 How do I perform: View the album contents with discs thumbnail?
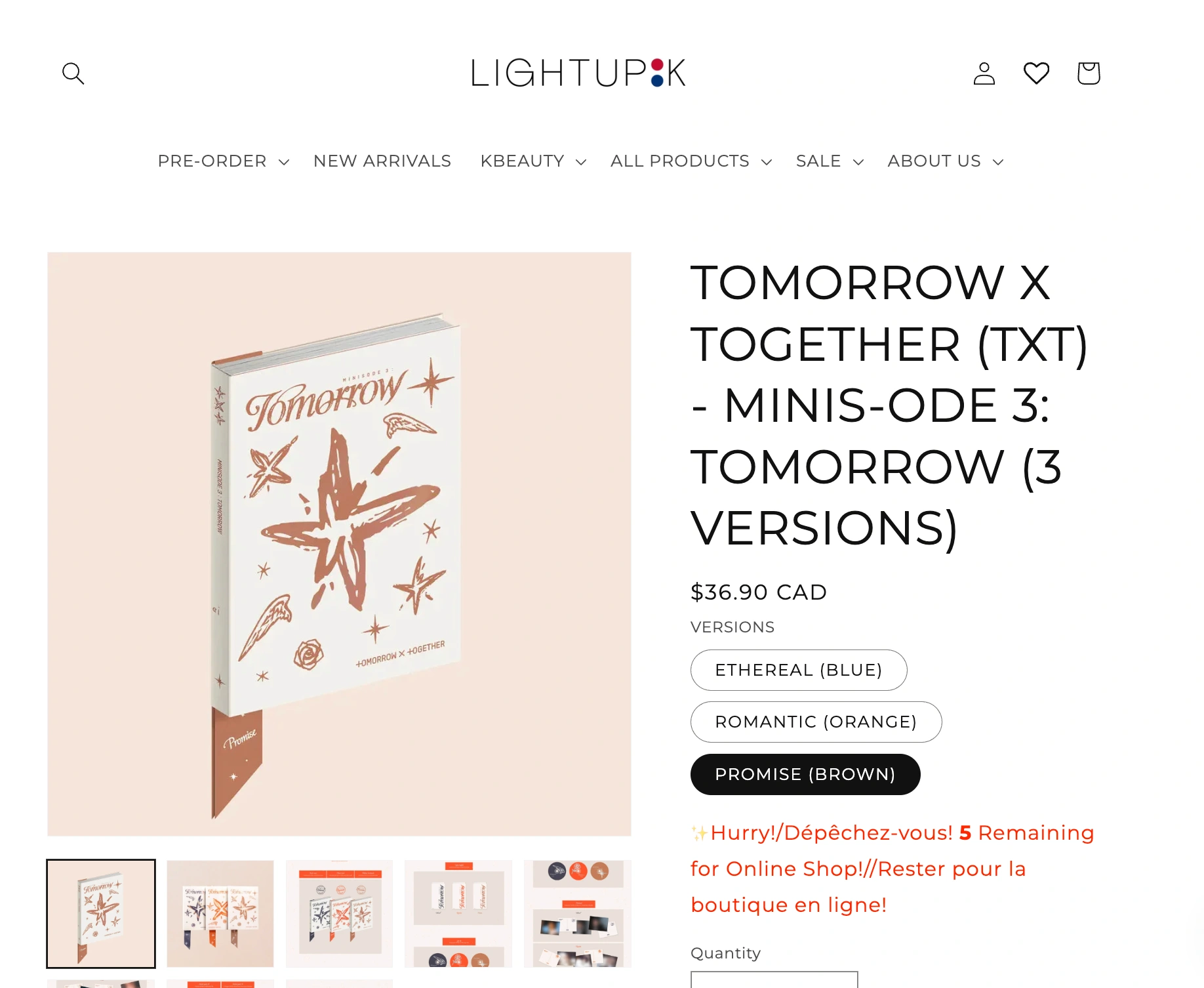pyautogui.click(x=339, y=913)
